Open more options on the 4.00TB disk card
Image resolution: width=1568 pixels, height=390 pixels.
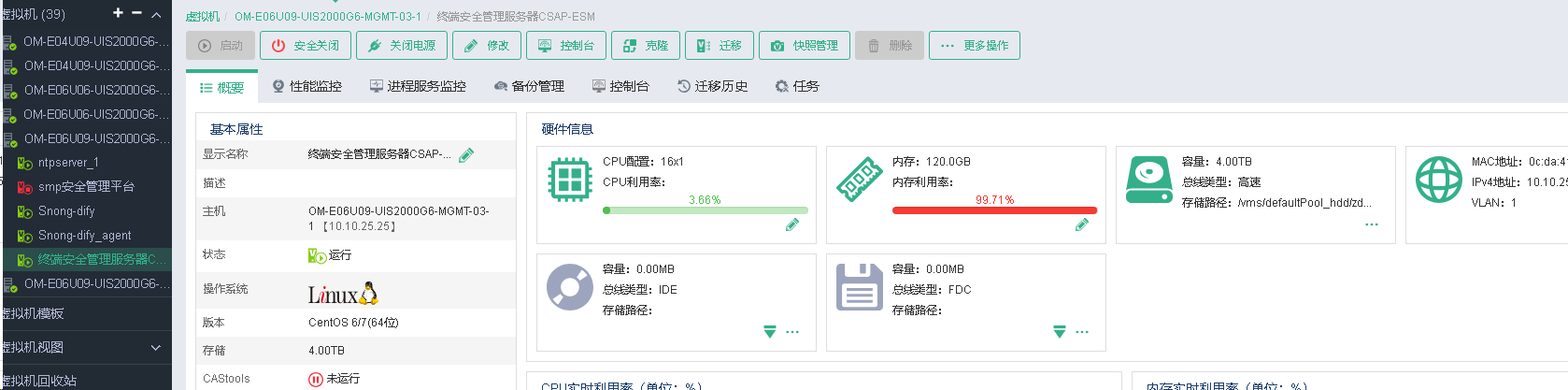1372,224
